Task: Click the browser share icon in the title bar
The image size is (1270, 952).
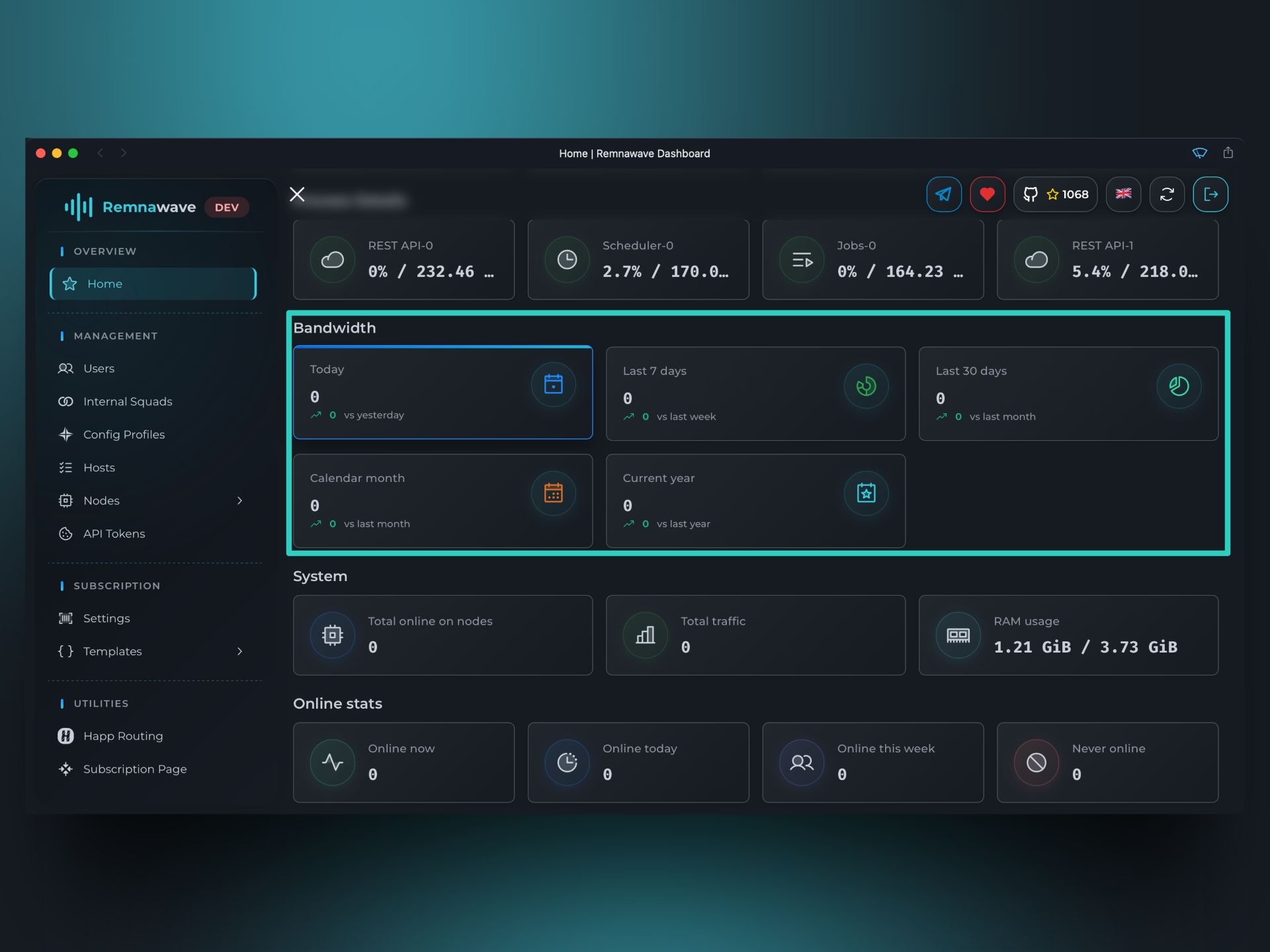Action: (x=1228, y=153)
